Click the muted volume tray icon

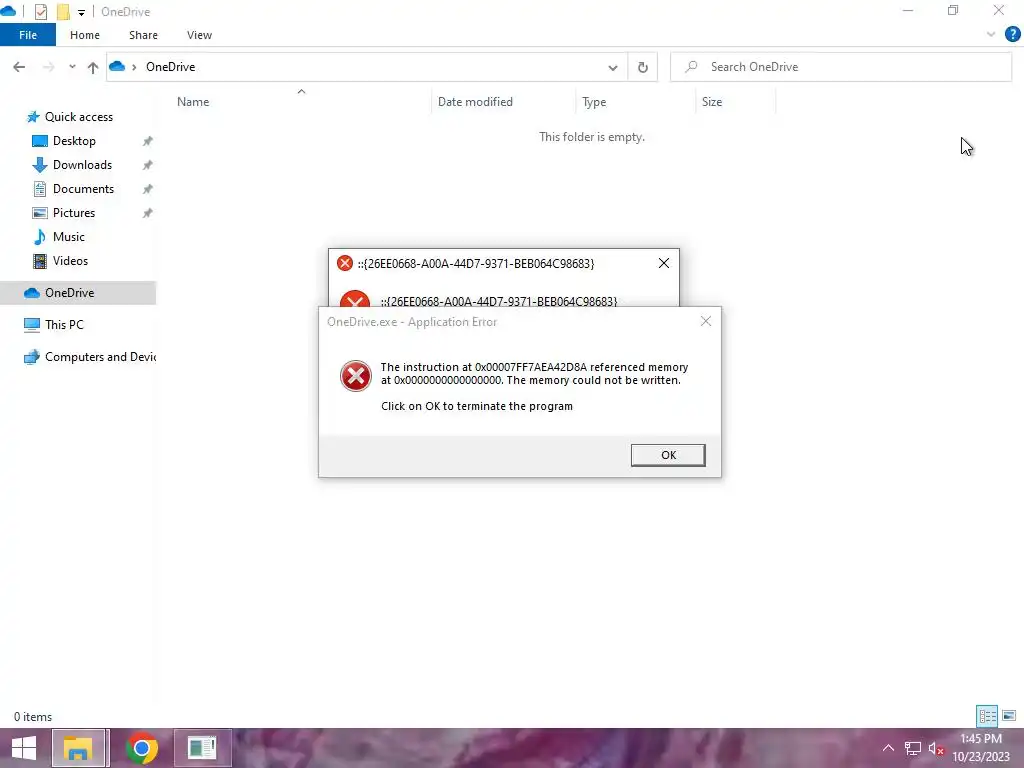936,748
